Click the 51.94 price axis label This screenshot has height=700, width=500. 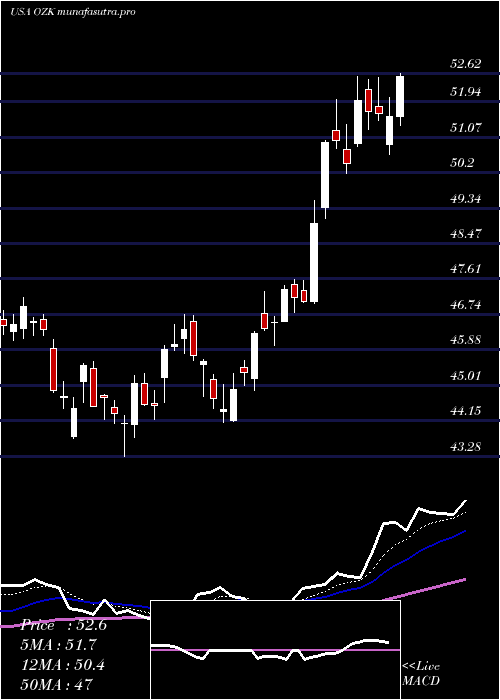[x=466, y=92]
